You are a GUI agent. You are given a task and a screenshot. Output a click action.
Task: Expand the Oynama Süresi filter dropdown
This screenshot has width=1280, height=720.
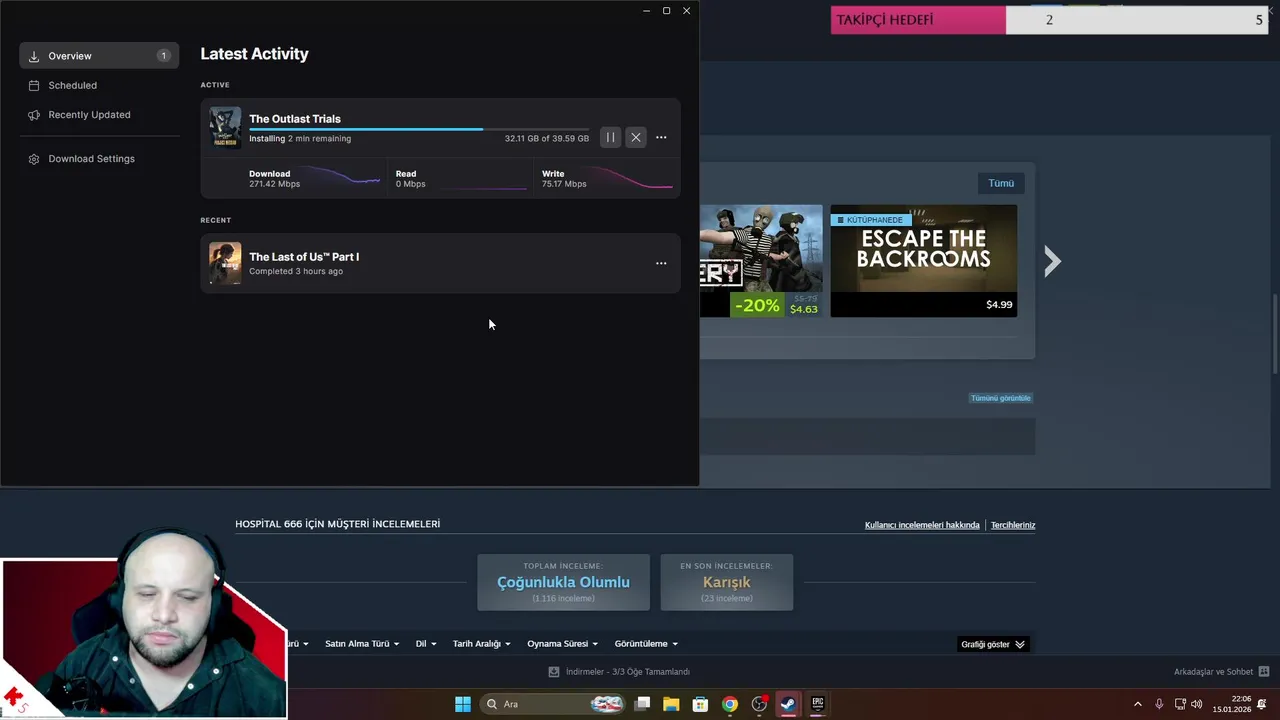pos(563,644)
